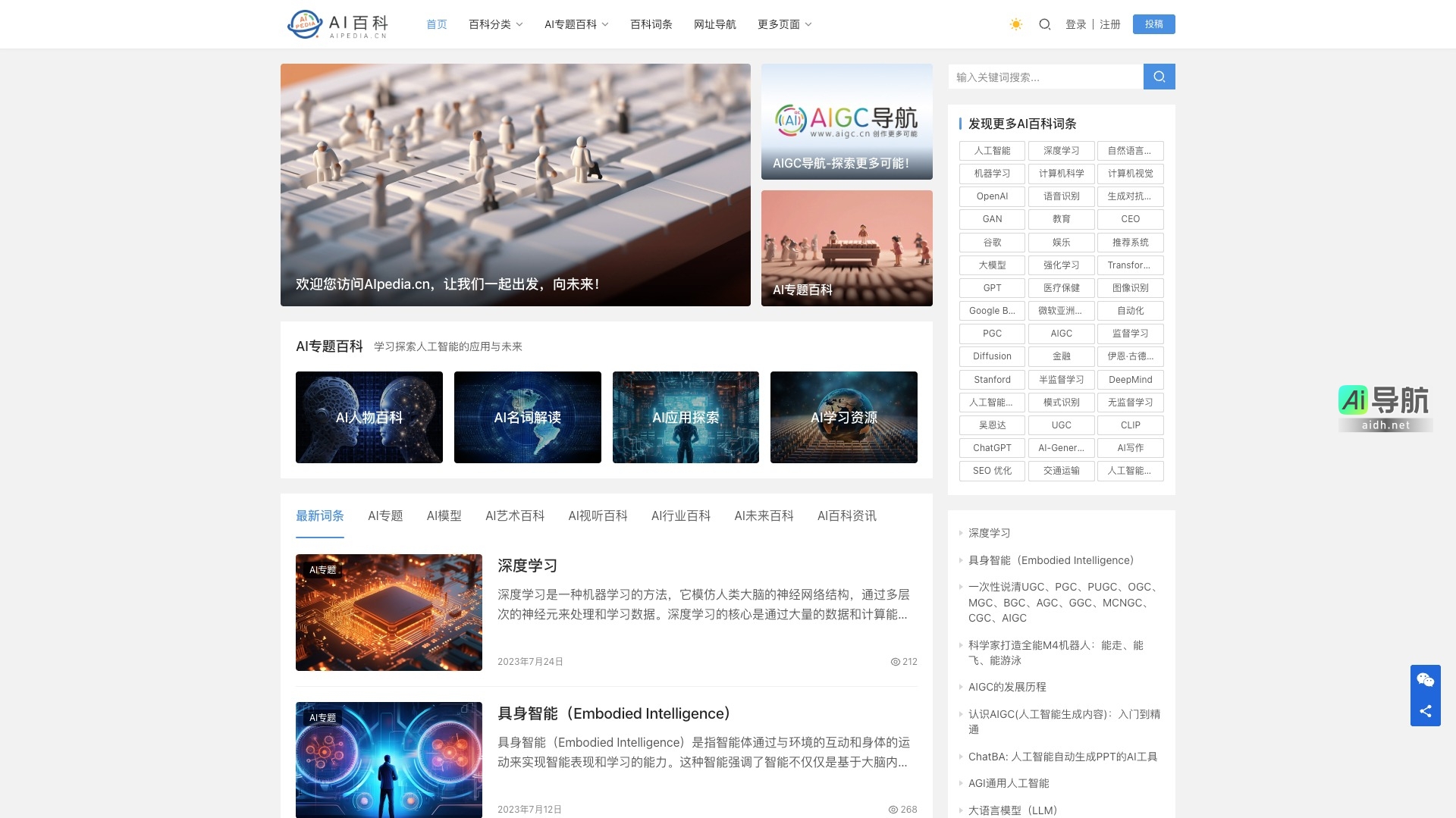Screen dimensions: 1456x818
Task: Open the 更多页面 dropdown menu
Action: click(784, 24)
